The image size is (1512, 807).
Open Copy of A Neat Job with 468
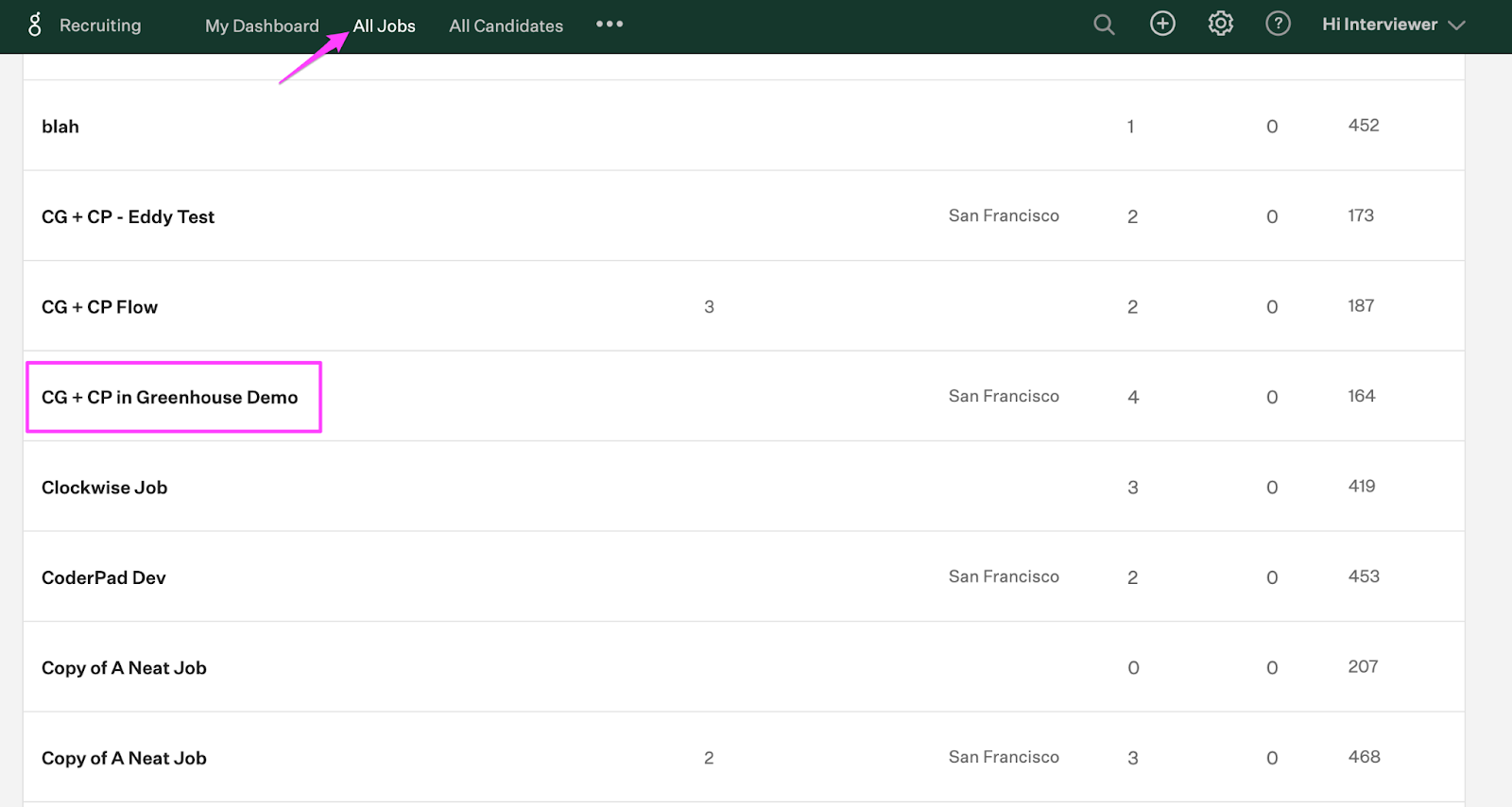coord(124,758)
